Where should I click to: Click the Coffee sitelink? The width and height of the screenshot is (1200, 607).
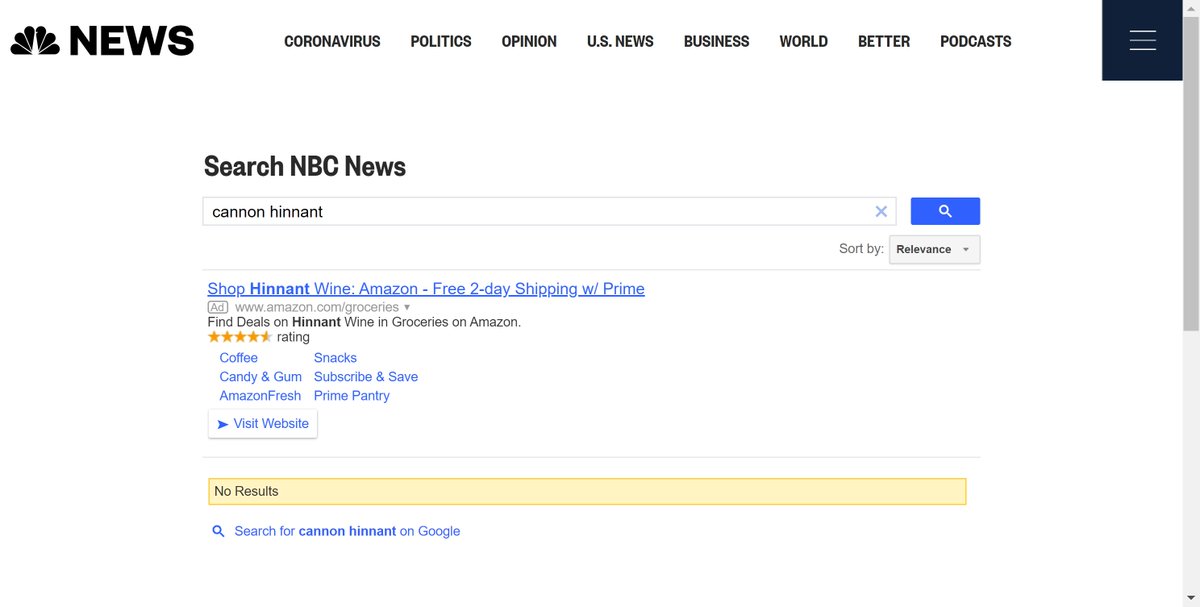[x=239, y=358]
